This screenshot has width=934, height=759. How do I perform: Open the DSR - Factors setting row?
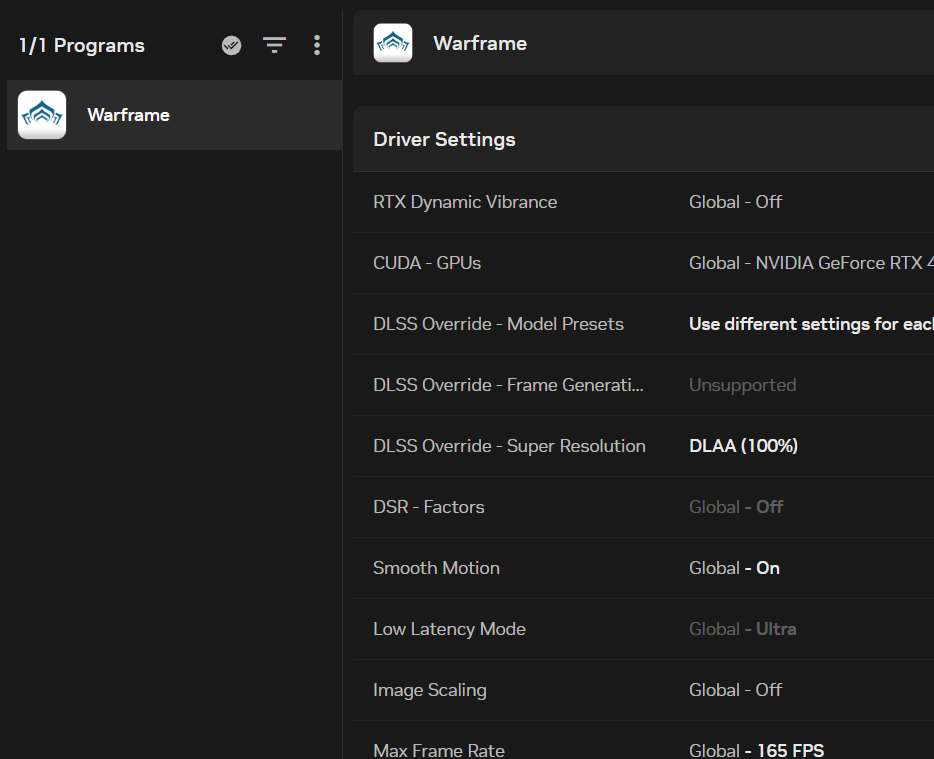click(643, 507)
